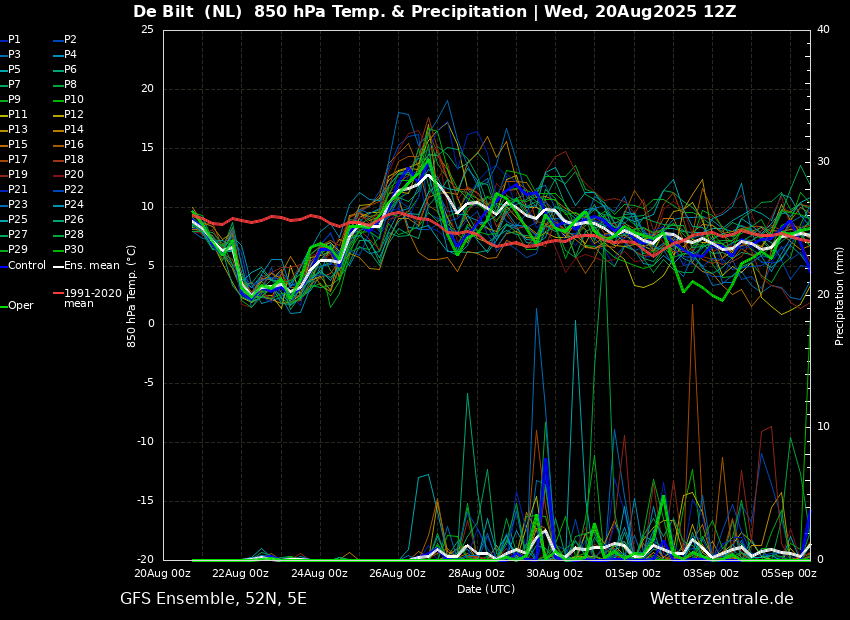Image resolution: width=850 pixels, height=620 pixels.
Task: Click the P10 legend line marker
Action: click(x=58, y=100)
